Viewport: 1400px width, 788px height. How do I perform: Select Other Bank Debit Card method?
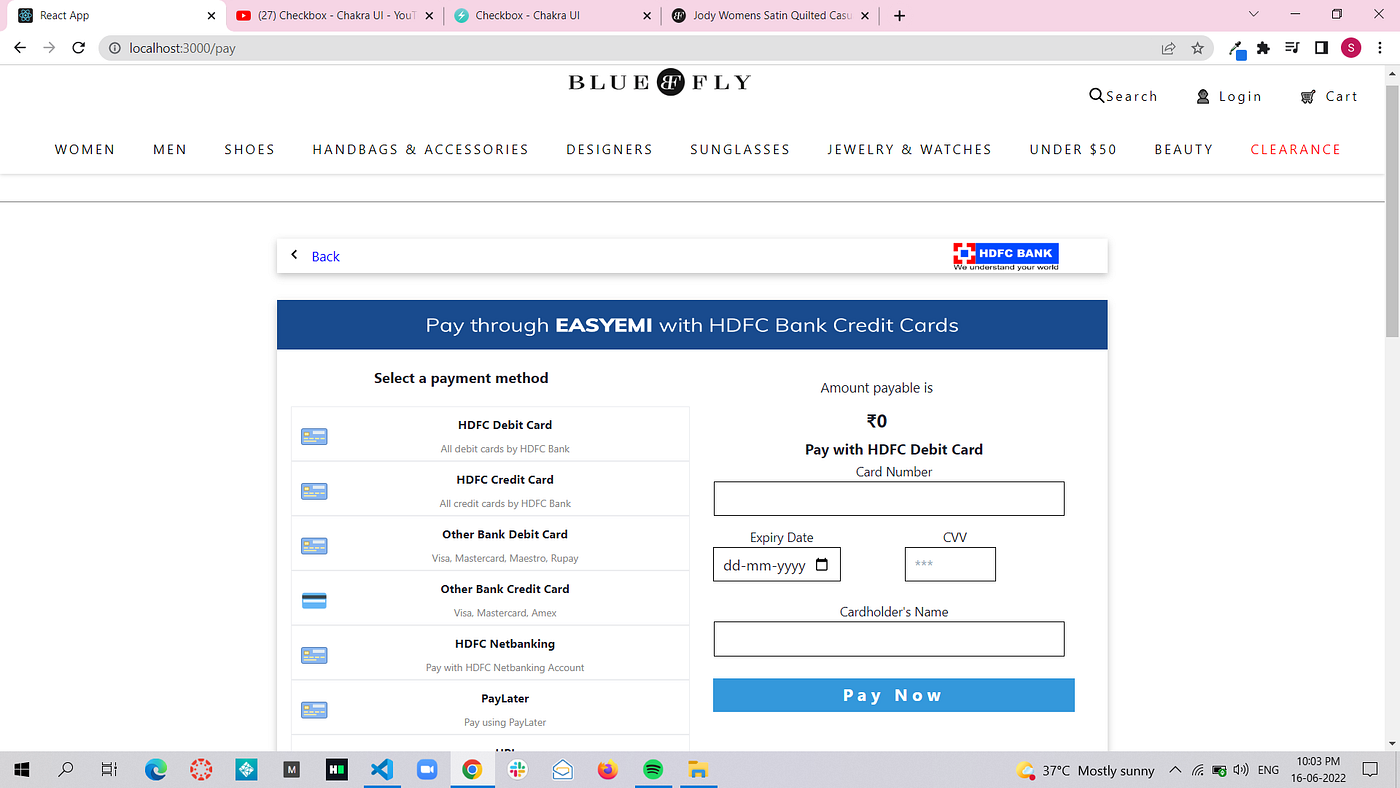tap(490, 544)
